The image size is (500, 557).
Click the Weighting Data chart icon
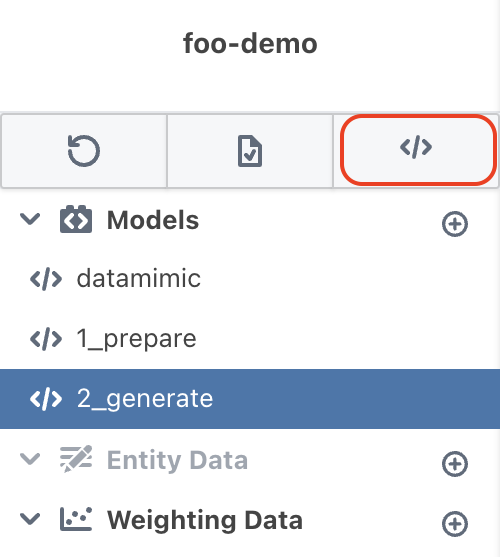(76, 519)
